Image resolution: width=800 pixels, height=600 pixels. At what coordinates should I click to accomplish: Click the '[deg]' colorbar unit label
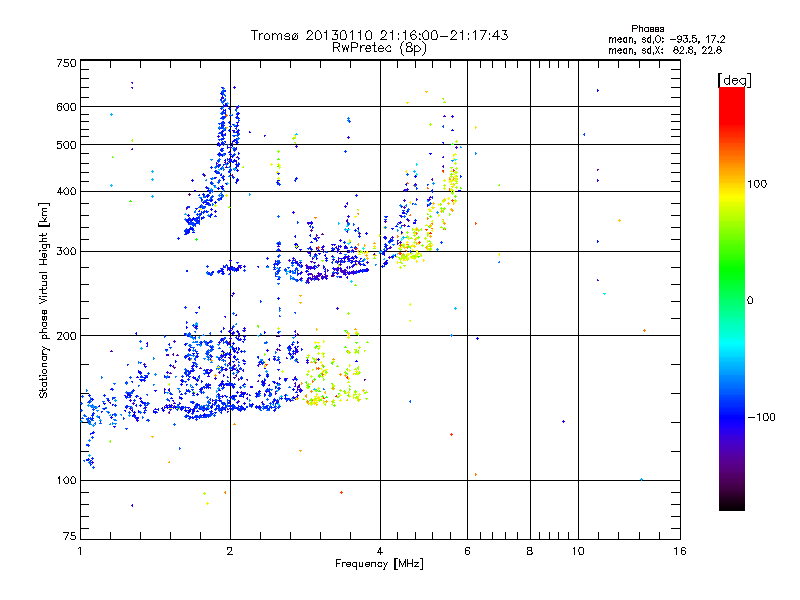(x=734, y=80)
